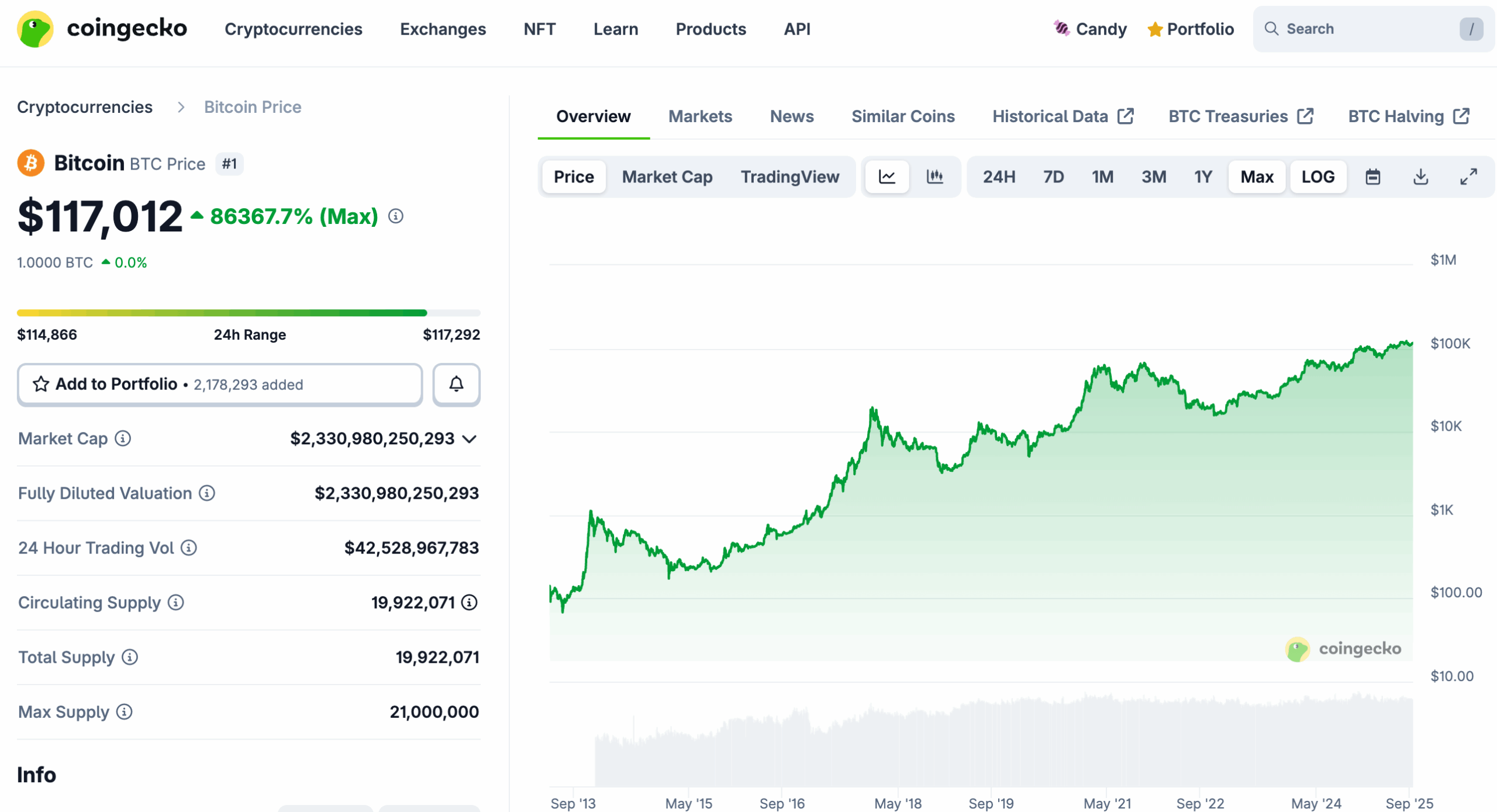Click the price alert bell icon
This screenshot has height=812, width=1497.
tap(456, 384)
